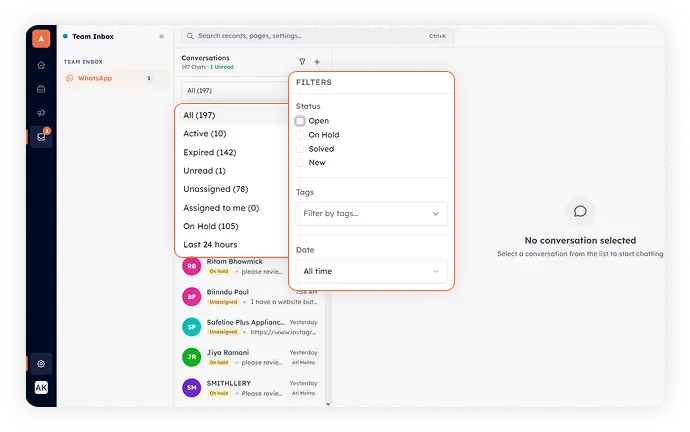
Task: Open the All (197) dropdown selector
Action: [235, 91]
